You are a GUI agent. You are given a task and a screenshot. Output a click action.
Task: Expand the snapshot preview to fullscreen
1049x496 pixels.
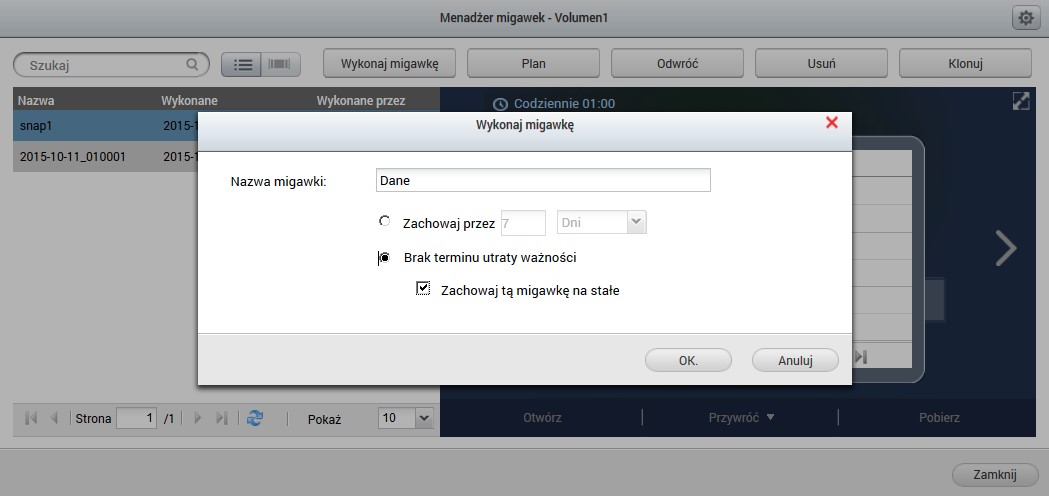point(1021,102)
